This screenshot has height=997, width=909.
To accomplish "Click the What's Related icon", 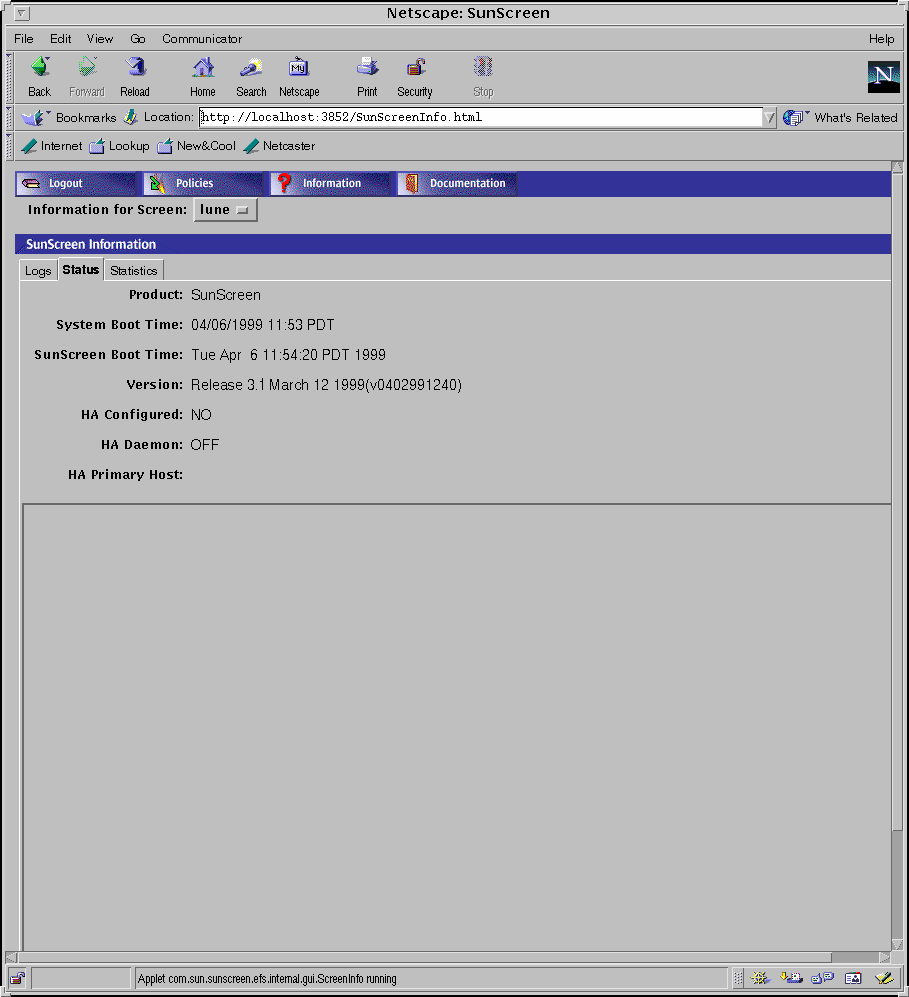I will point(795,118).
